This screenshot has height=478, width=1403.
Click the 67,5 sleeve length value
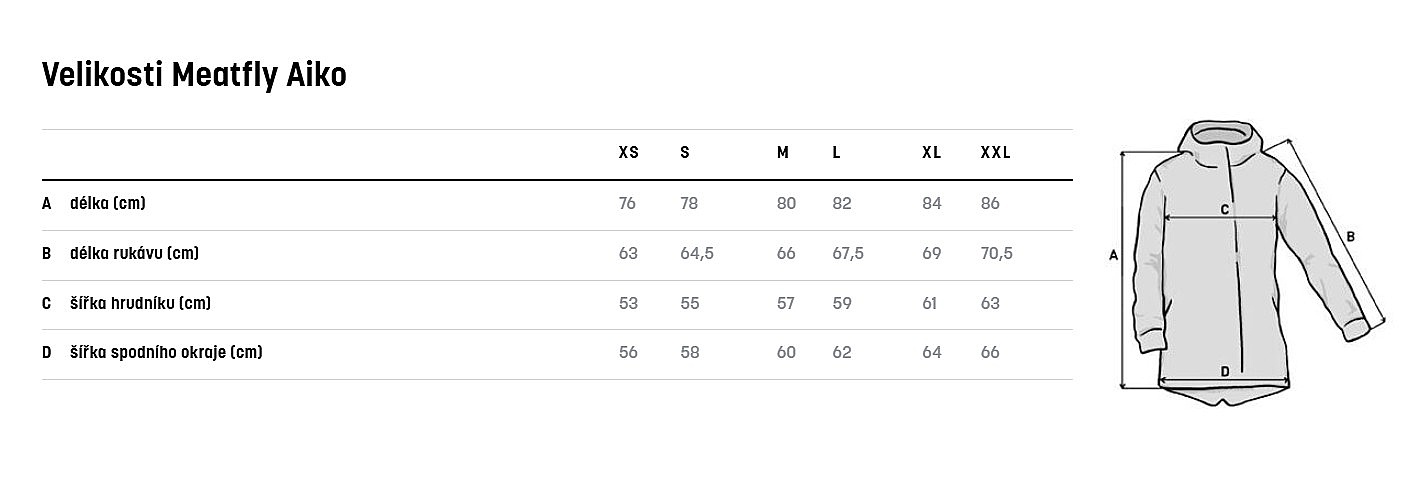pos(848,254)
